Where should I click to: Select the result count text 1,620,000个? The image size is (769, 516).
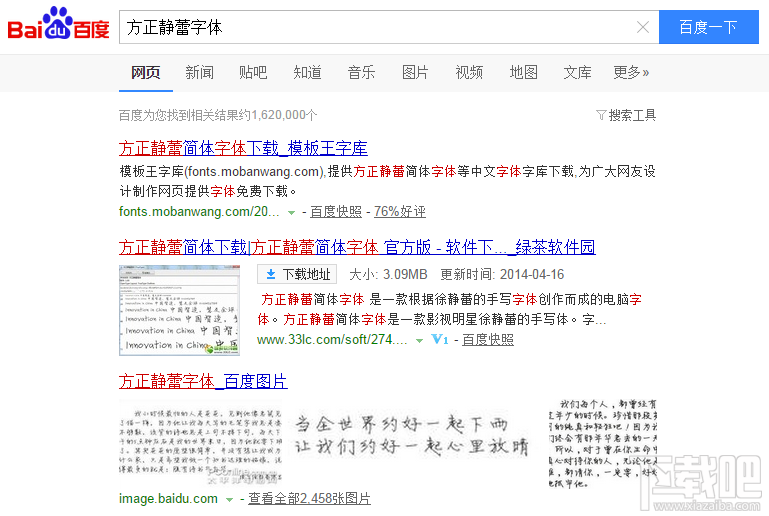[x=284, y=115]
